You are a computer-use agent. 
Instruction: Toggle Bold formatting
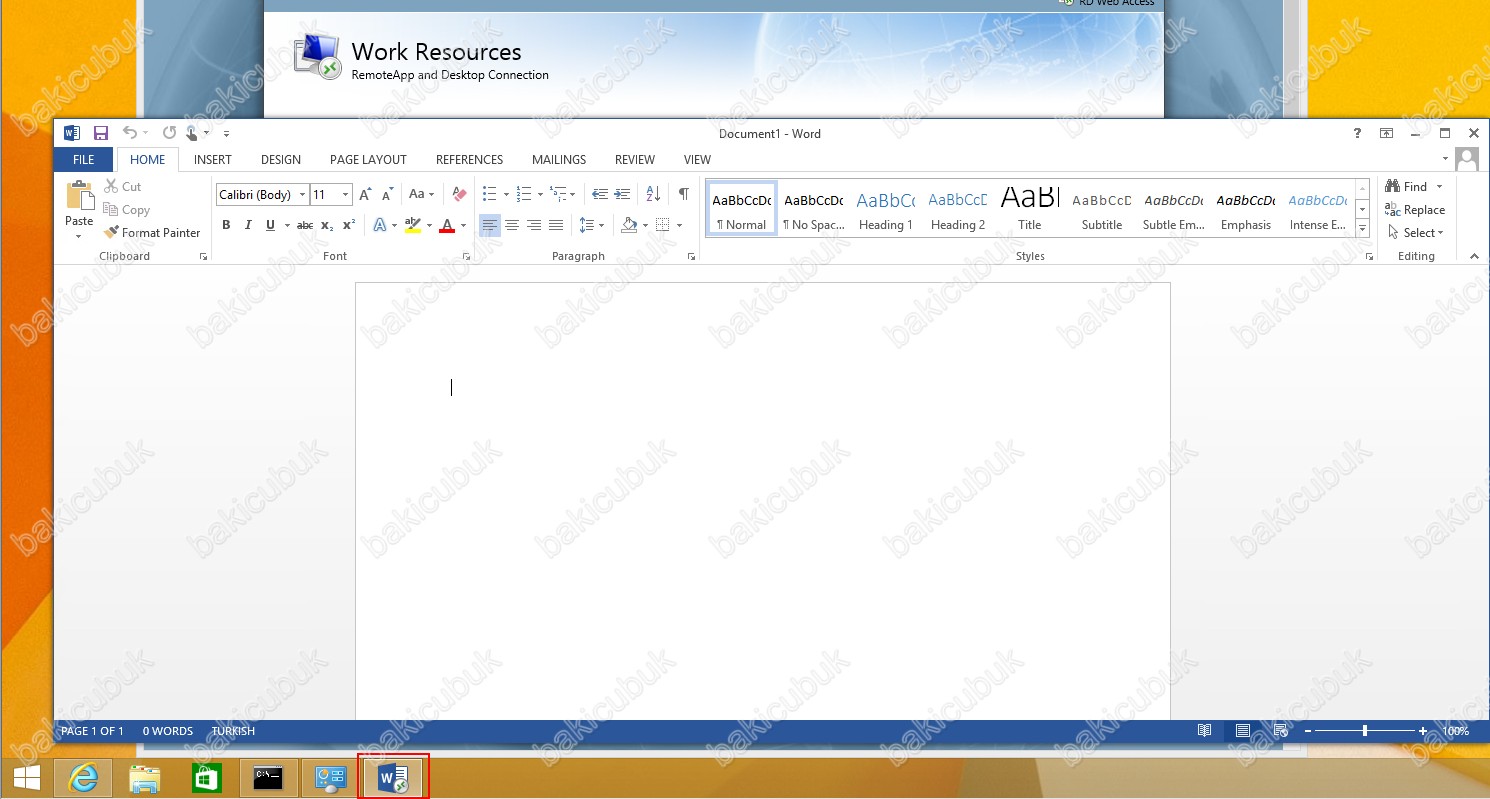[x=226, y=226]
